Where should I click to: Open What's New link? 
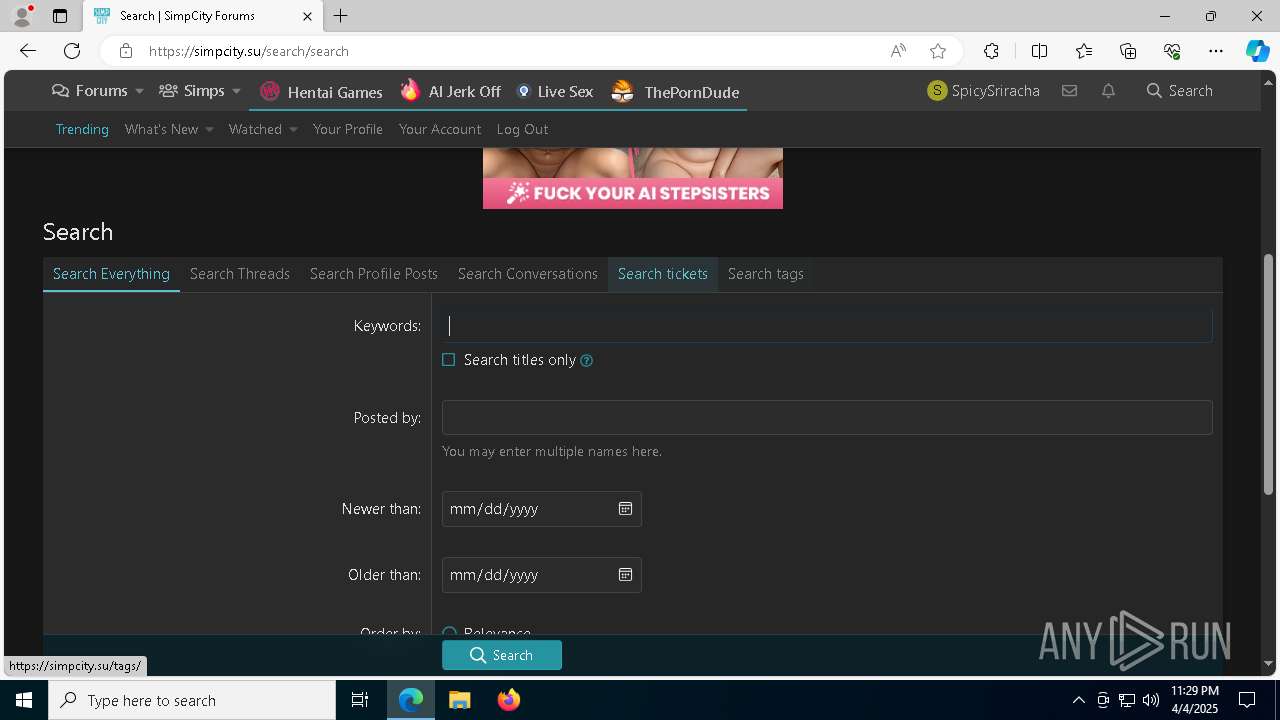pos(162,129)
